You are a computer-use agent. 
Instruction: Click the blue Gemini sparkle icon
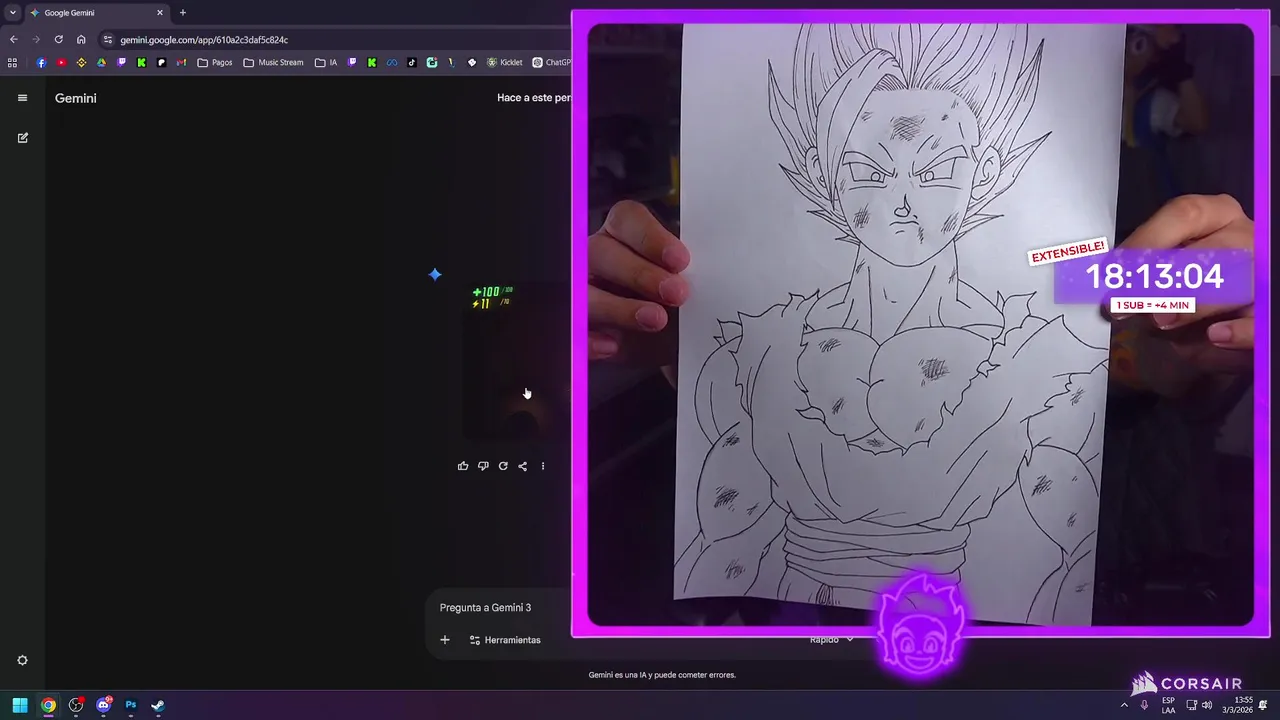[x=435, y=274]
